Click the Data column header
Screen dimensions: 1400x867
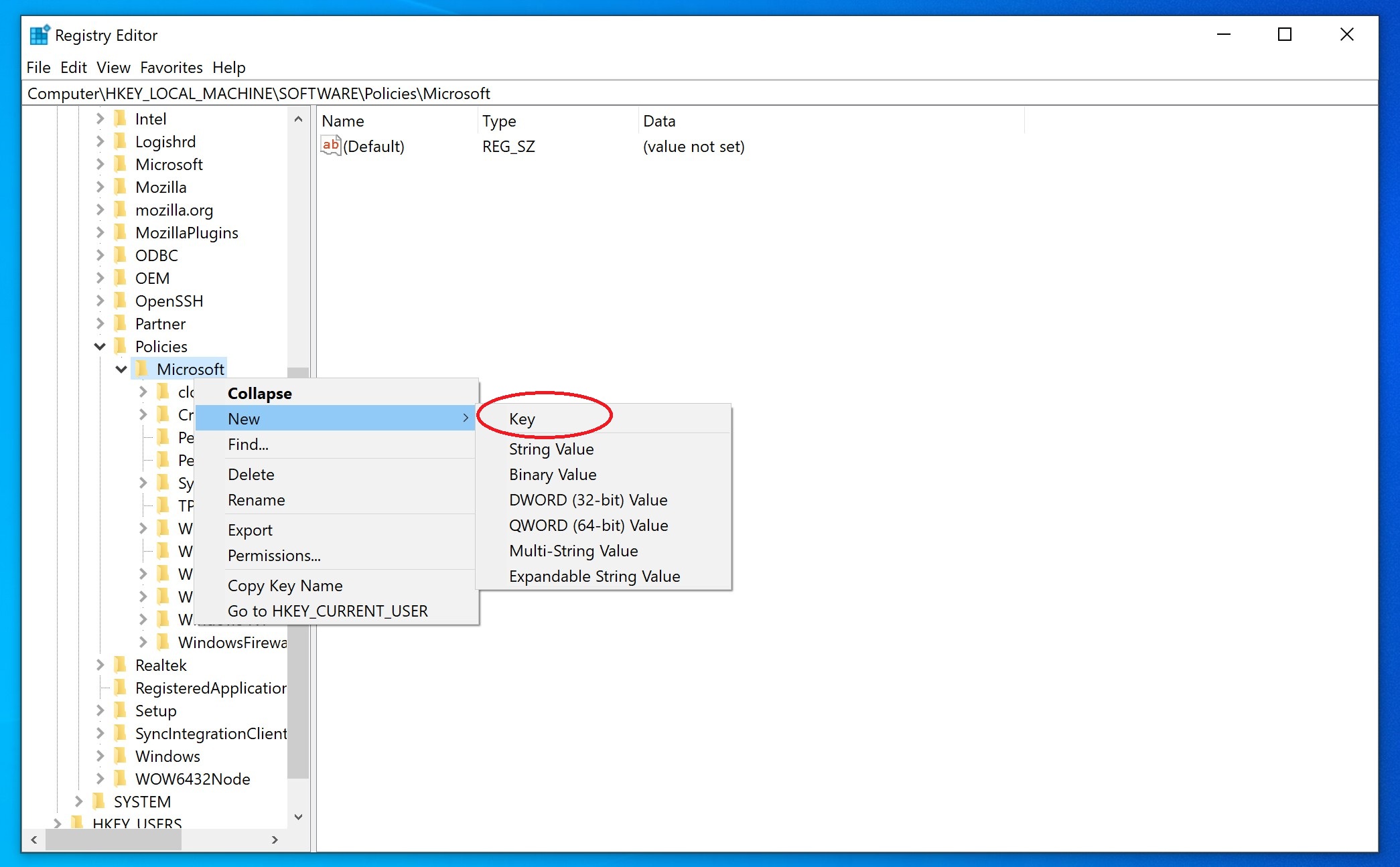point(831,121)
